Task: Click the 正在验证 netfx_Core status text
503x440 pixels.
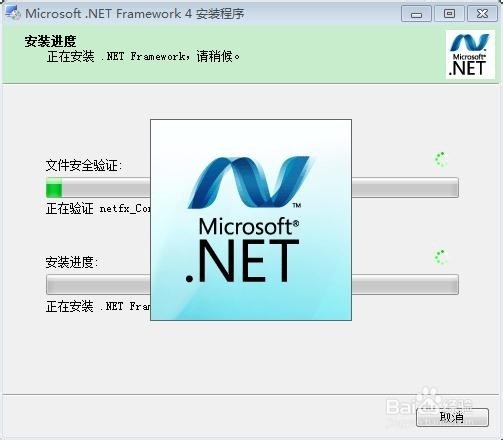Action: pyautogui.click(x=98, y=209)
